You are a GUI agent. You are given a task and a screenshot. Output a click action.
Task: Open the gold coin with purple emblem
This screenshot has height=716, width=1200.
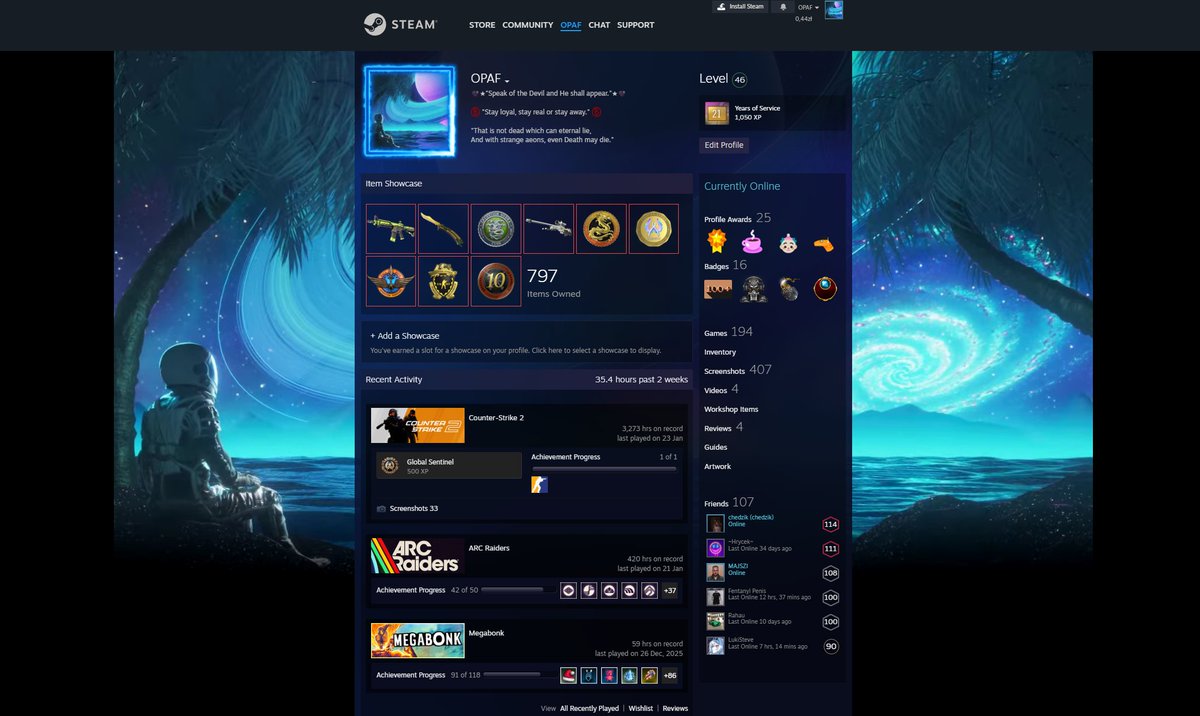[654, 229]
